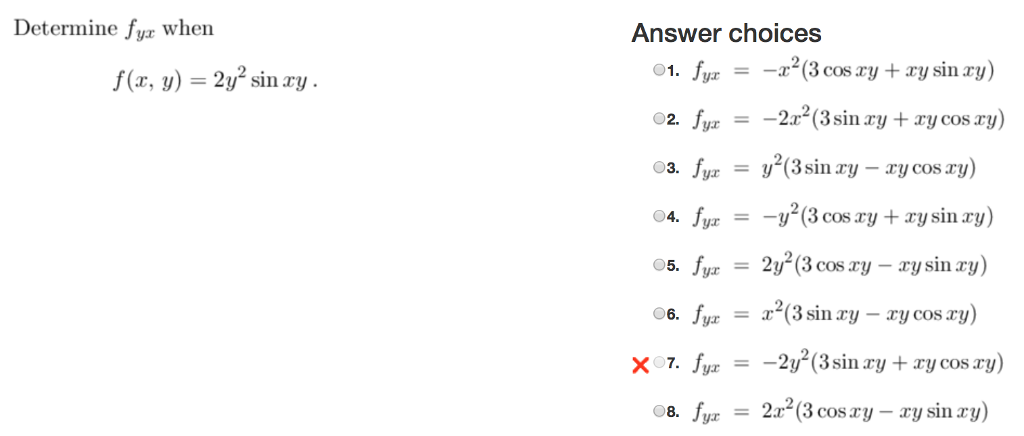This screenshot has height=436, width=1024.
Task: Select radio button numbered 5
Action: pyautogui.click(x=659, y=265)
